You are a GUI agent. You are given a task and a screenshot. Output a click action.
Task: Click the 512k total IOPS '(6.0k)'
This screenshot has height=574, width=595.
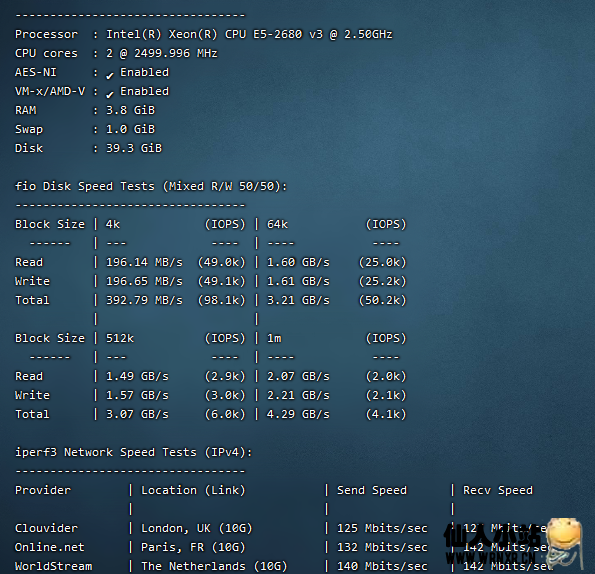[225, 414]
